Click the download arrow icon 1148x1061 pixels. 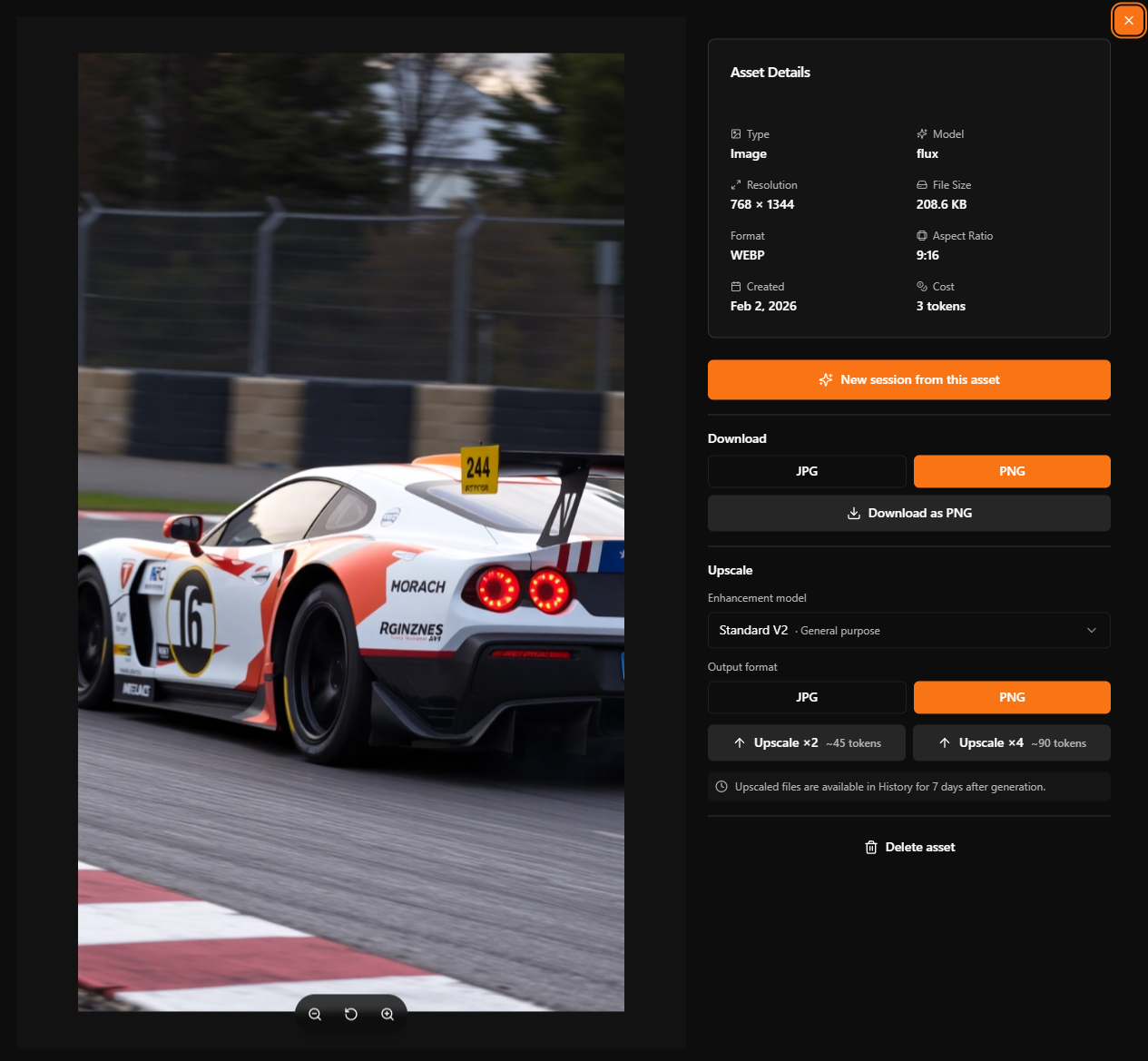coord(854,514)
